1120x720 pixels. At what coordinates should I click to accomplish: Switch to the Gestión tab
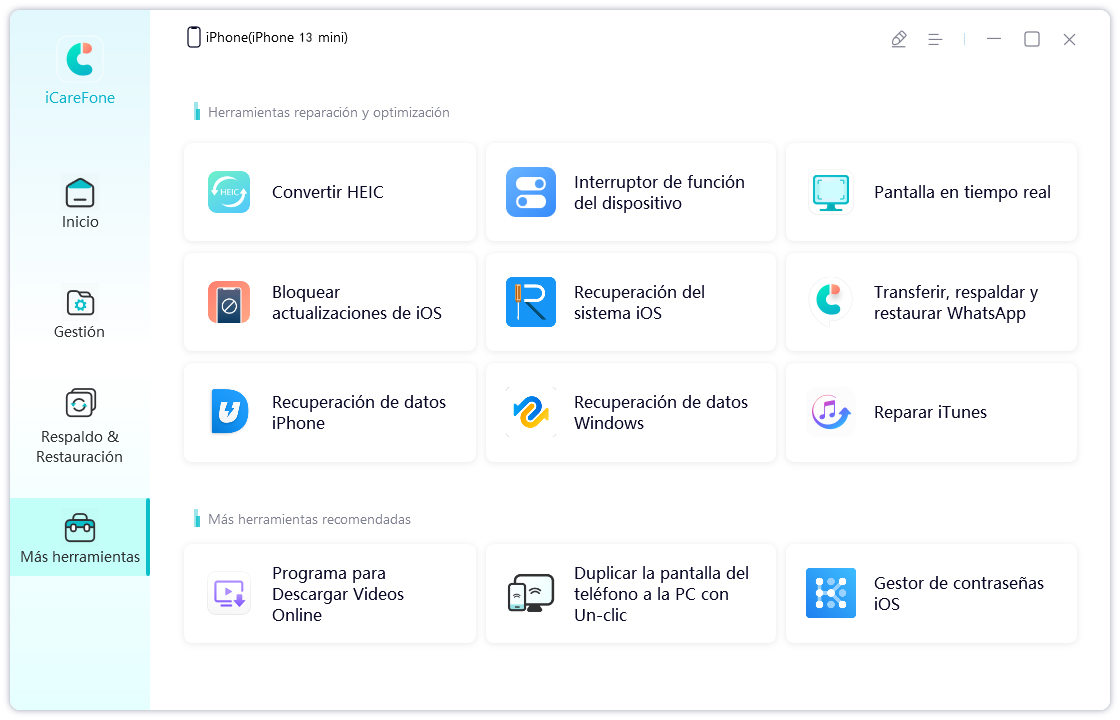[x=80, y=314]
